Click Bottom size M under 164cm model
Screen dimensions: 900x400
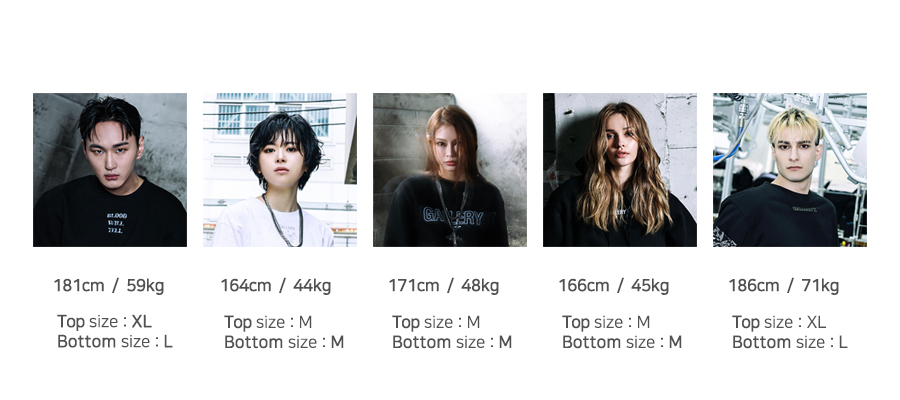[x=284, y=342]
